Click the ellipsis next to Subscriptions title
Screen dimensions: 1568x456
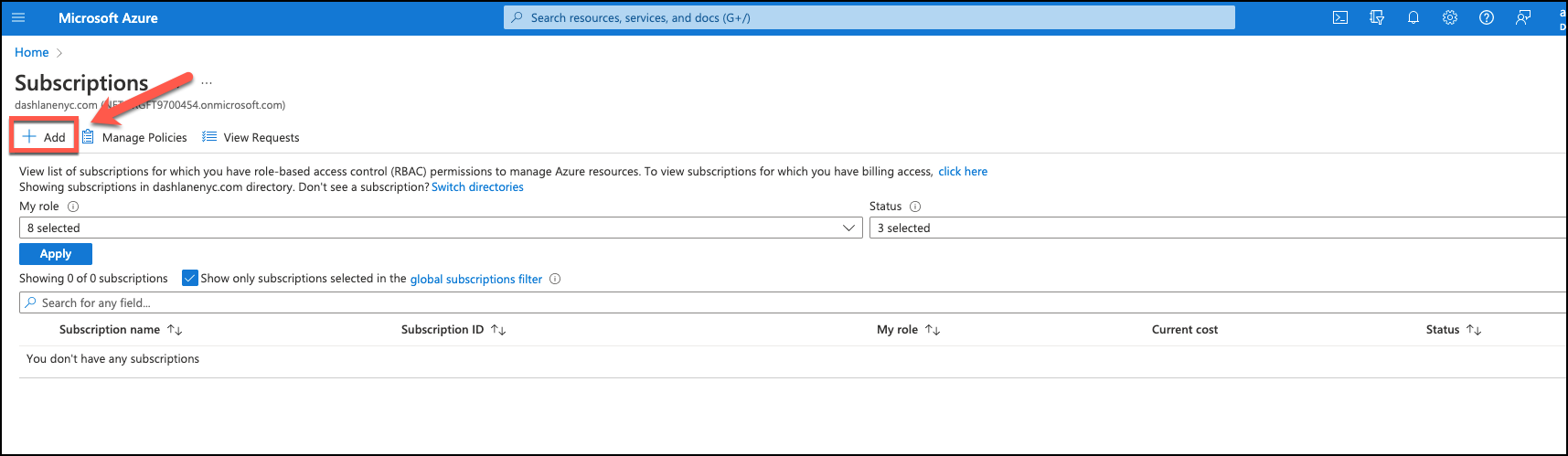click(207, 82)
